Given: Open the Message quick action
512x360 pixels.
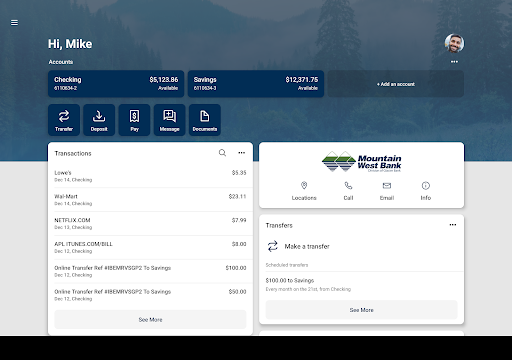Looking at the screenshot, I should click(169, 120).
